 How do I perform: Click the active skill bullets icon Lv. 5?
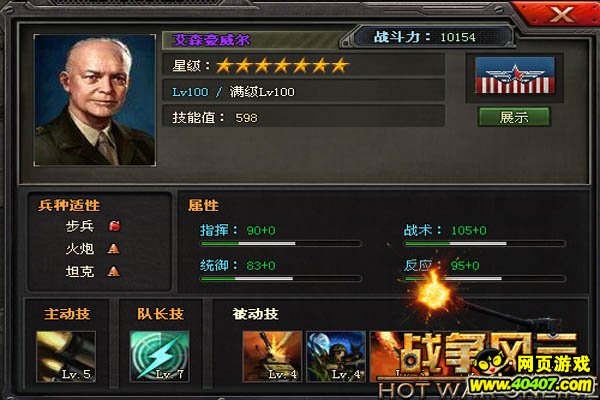tap(66, 356)
